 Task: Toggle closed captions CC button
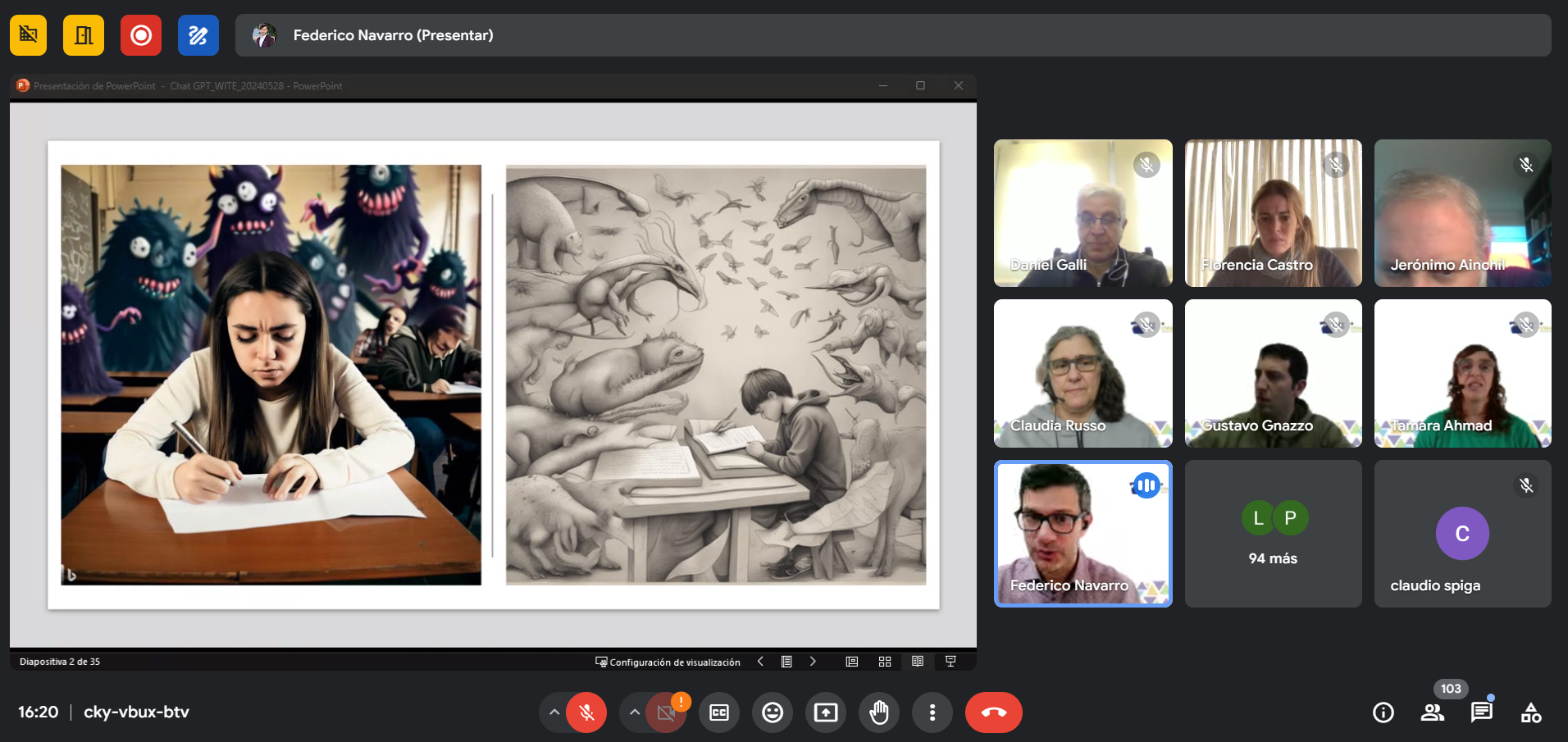click(719, 712)
